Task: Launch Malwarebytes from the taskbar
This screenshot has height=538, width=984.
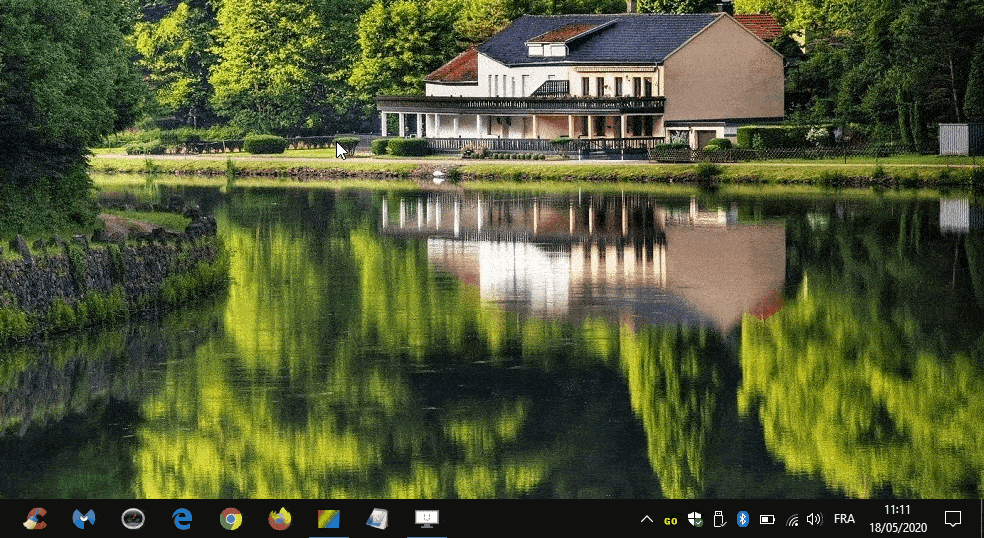Action: click(83, 519)
